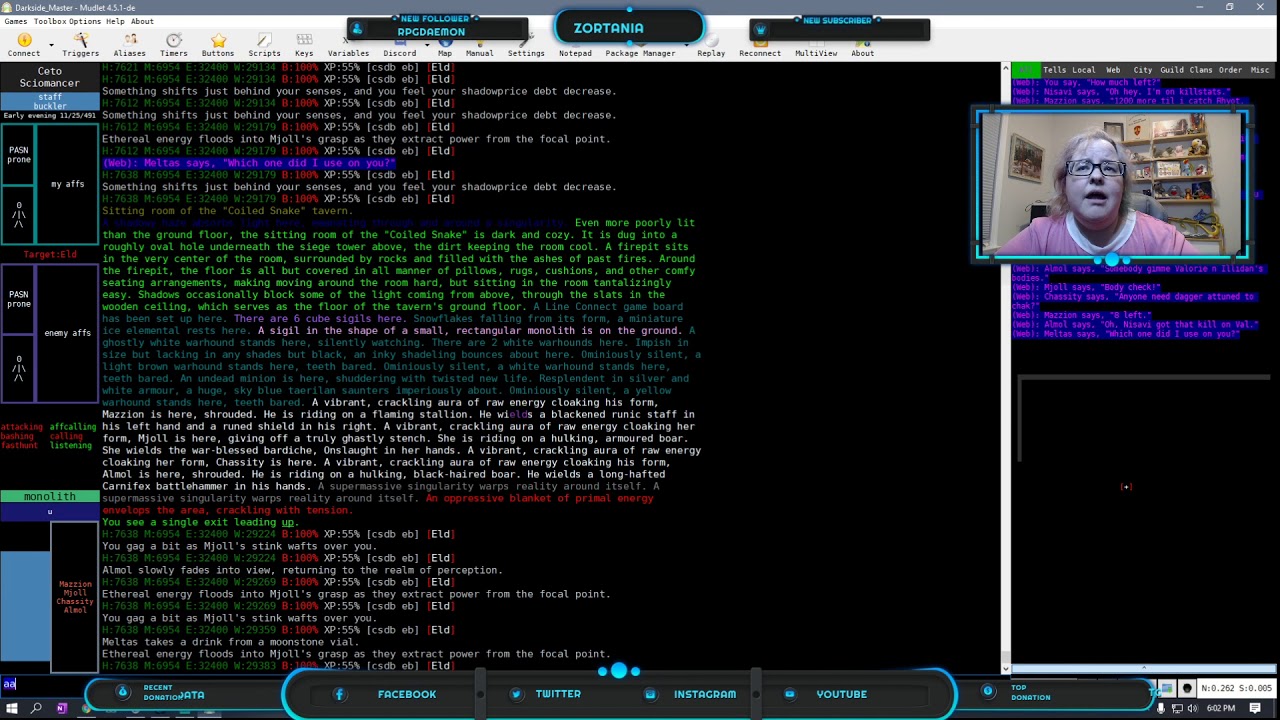Image resolution: width=1280 pixels, height=720 pixels.
Task: Open the Scripts editor
Action: 264,45
